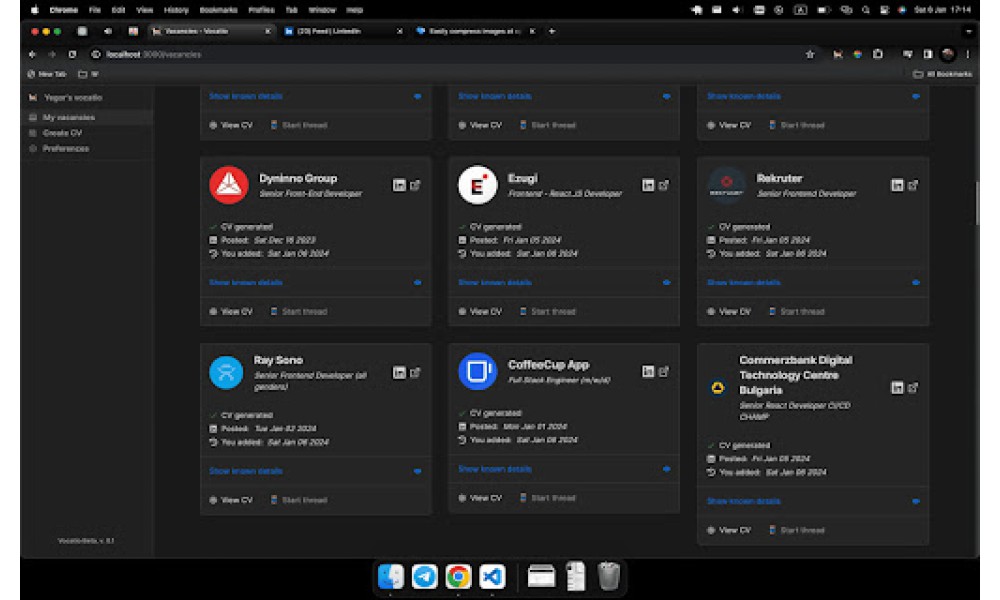Click the Ray Sono company logo
This screenshot has width=1000, height=600.
tap(226, 372)
